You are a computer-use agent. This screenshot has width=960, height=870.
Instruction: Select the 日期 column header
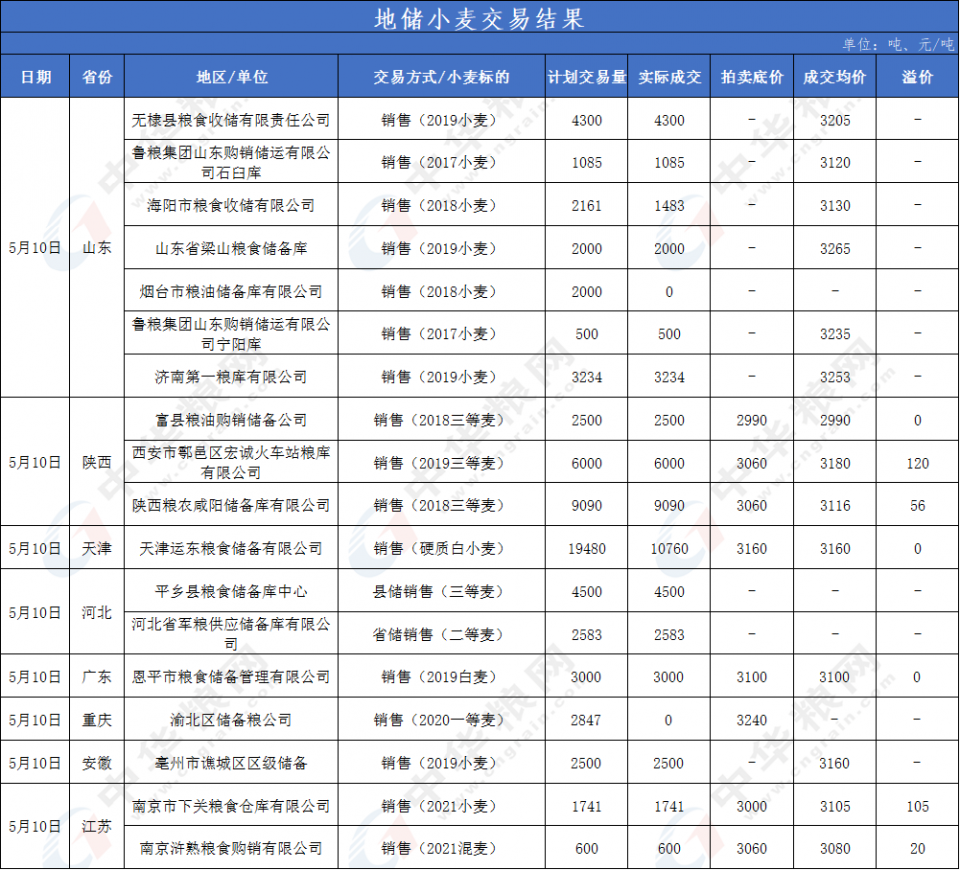click(36, 77)
